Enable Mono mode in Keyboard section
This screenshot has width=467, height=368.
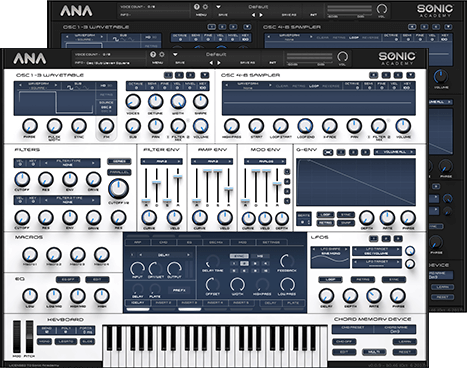coord(44,342)
